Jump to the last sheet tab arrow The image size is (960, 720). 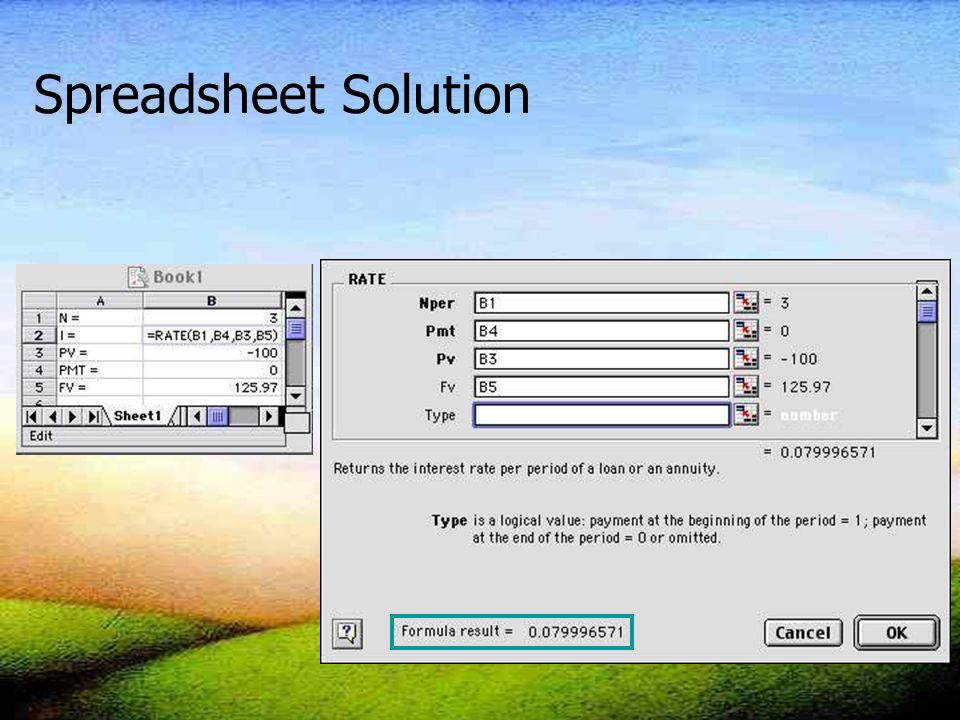pos(93,417)
